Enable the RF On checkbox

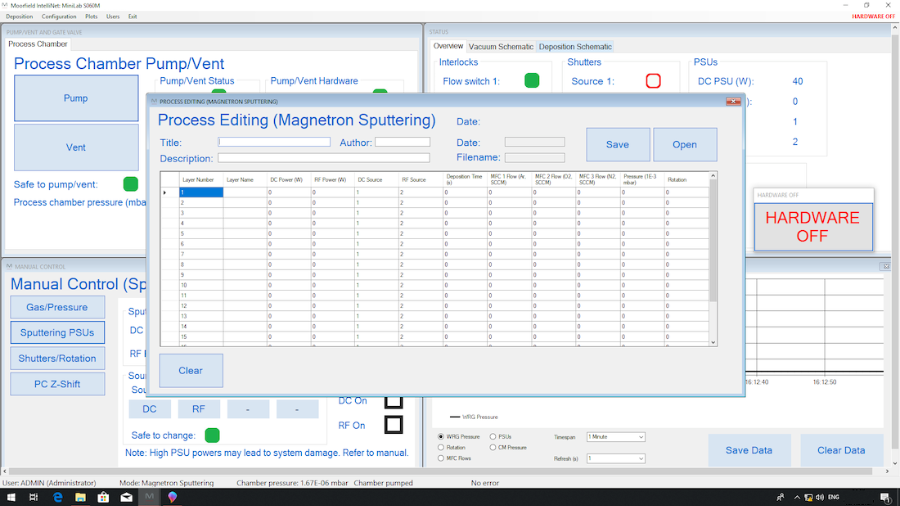tap(394, 425)
